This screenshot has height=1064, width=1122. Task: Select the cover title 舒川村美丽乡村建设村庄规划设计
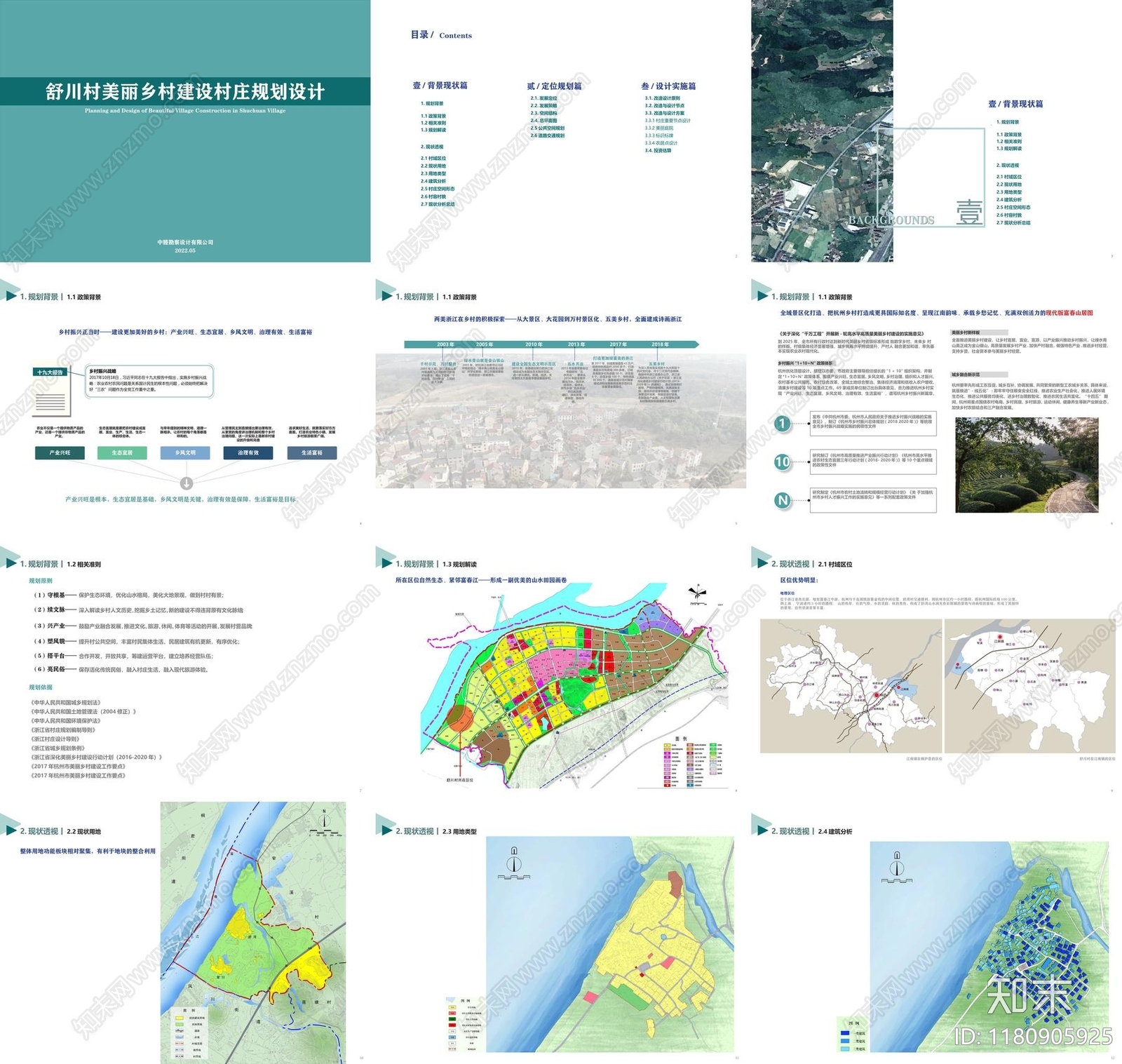(185, 92)
